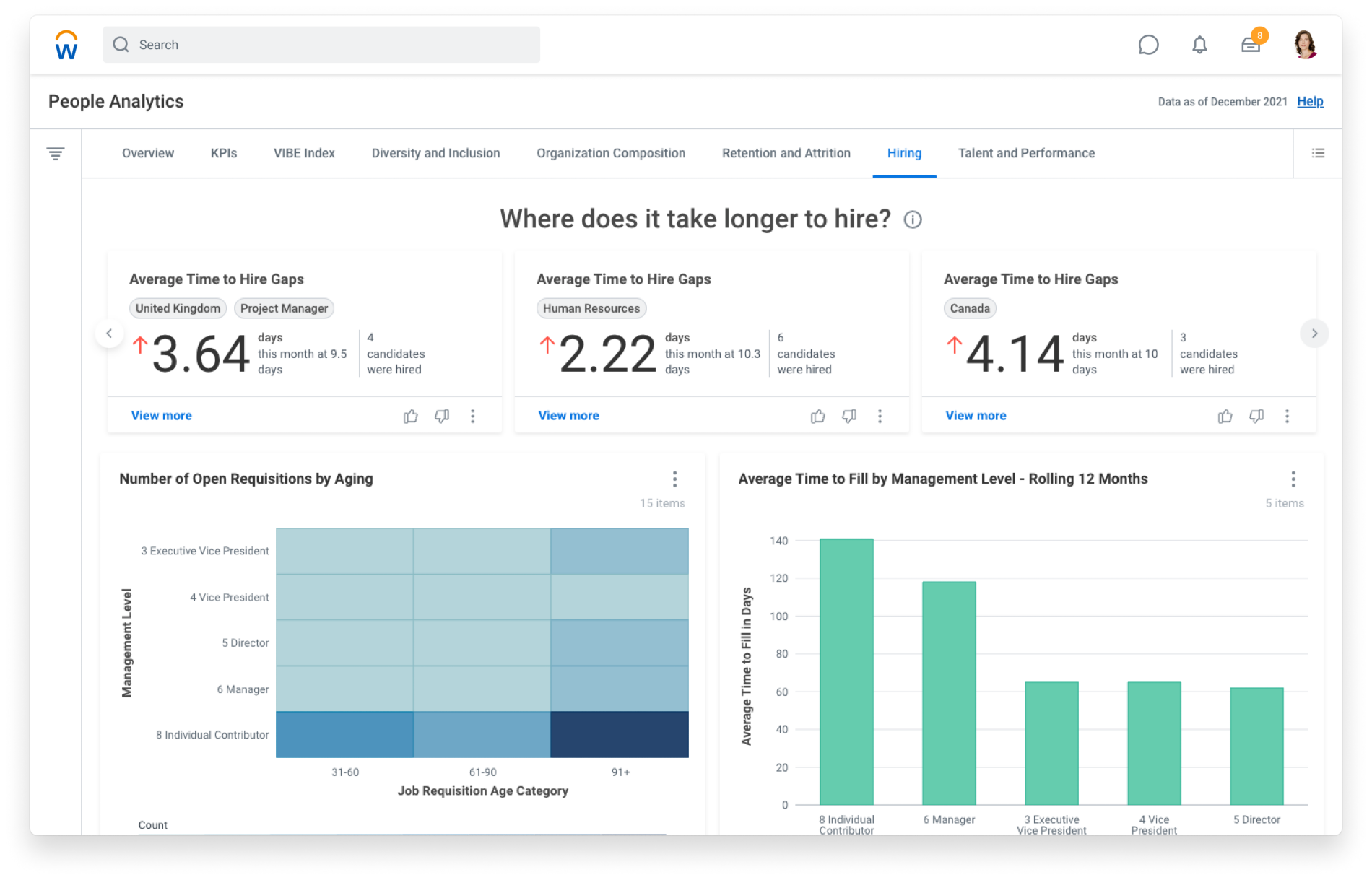
Task: Open the chat messages icon
Action: [x=1148, y=44]
